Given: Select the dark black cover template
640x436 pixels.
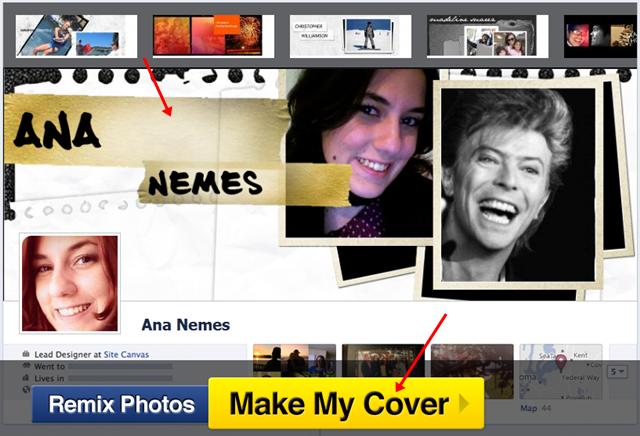Looking at the screenshot, I should click(600, 36).
